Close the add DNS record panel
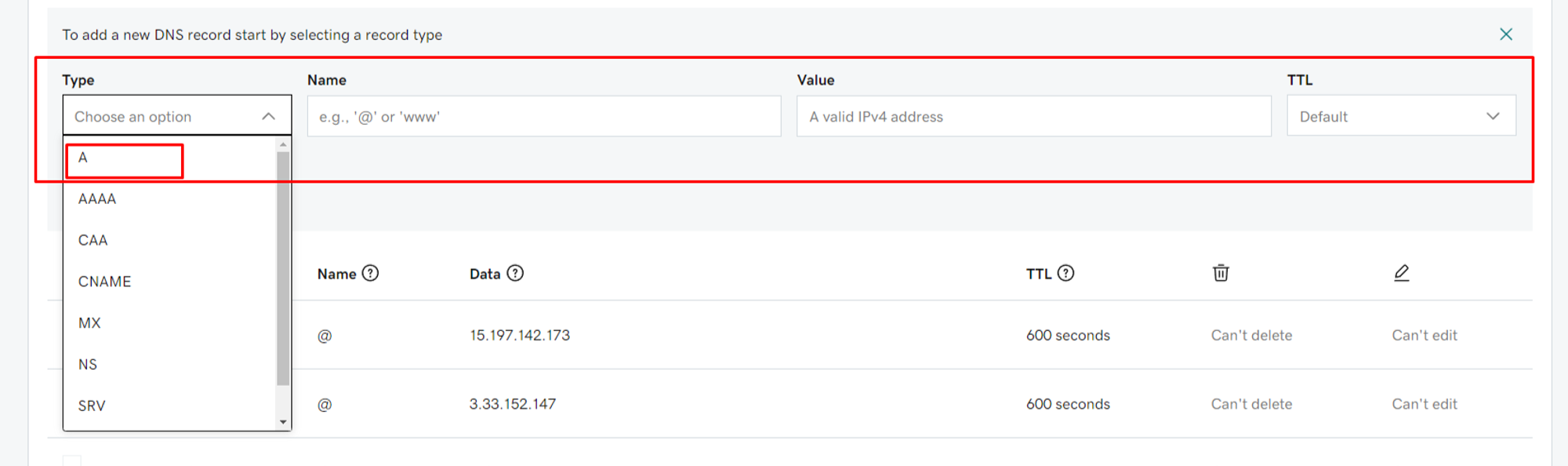Image resolution: width=1568 pixels, height=466 pixels. click(x=1505, y=35)
